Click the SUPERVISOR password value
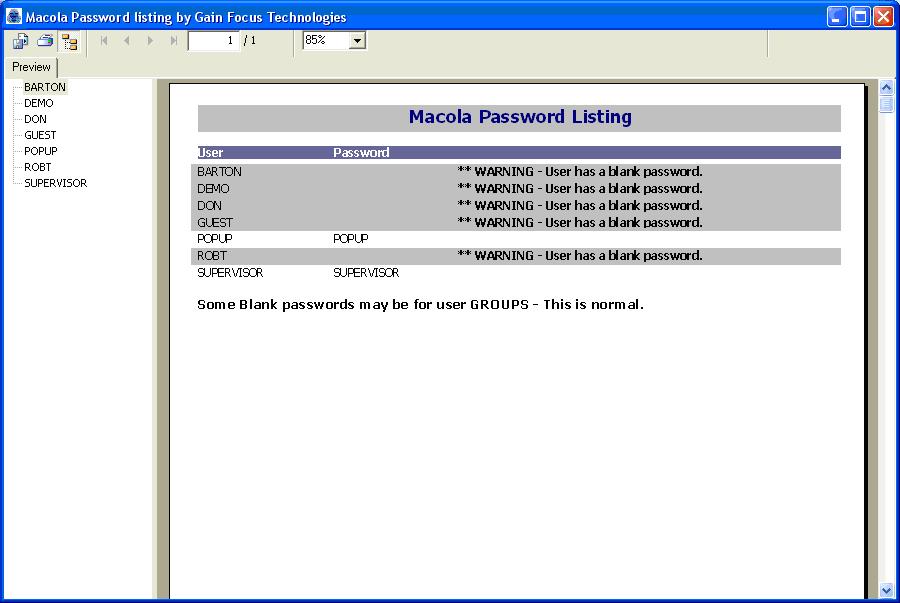The height and width of the screenshot is (603, 900). 366,273
